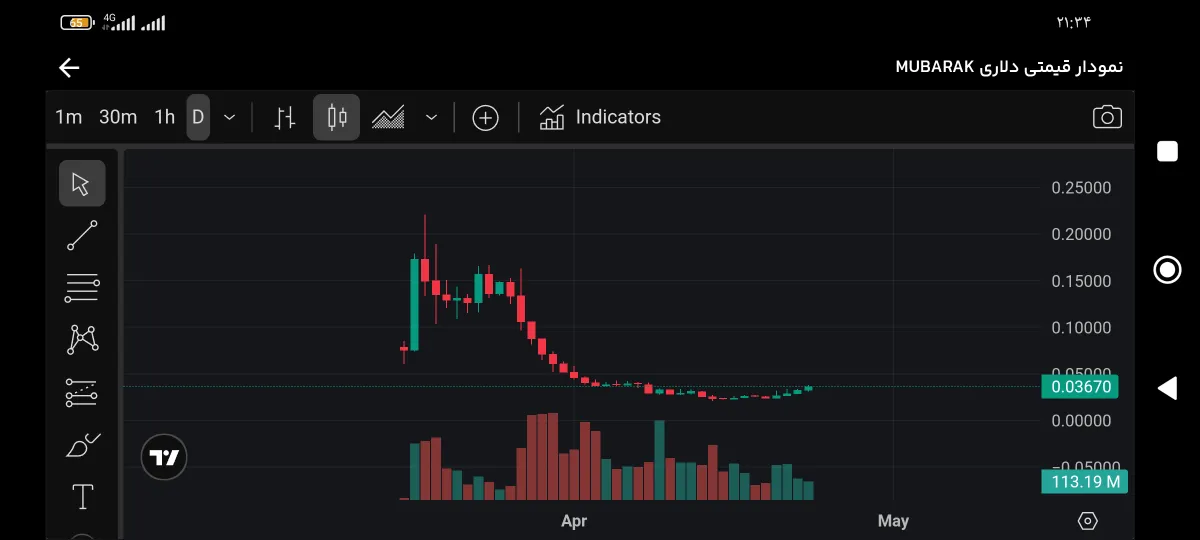Switch to area chart style
1200x540 pixels.
(x=388, y=117)
